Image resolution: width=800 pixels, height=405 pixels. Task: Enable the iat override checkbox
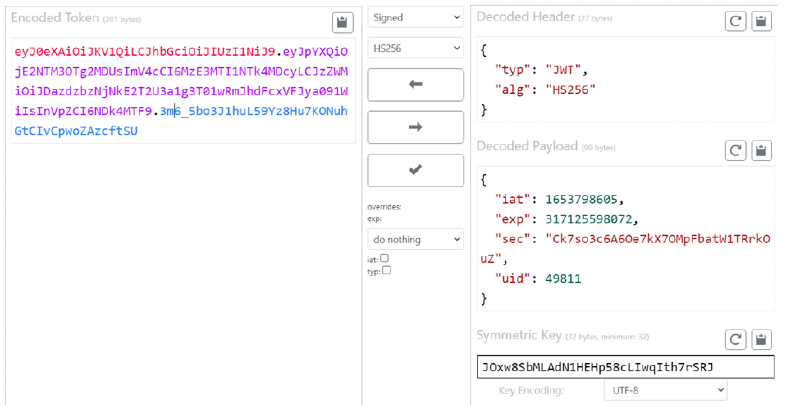[x=385, y=258]
